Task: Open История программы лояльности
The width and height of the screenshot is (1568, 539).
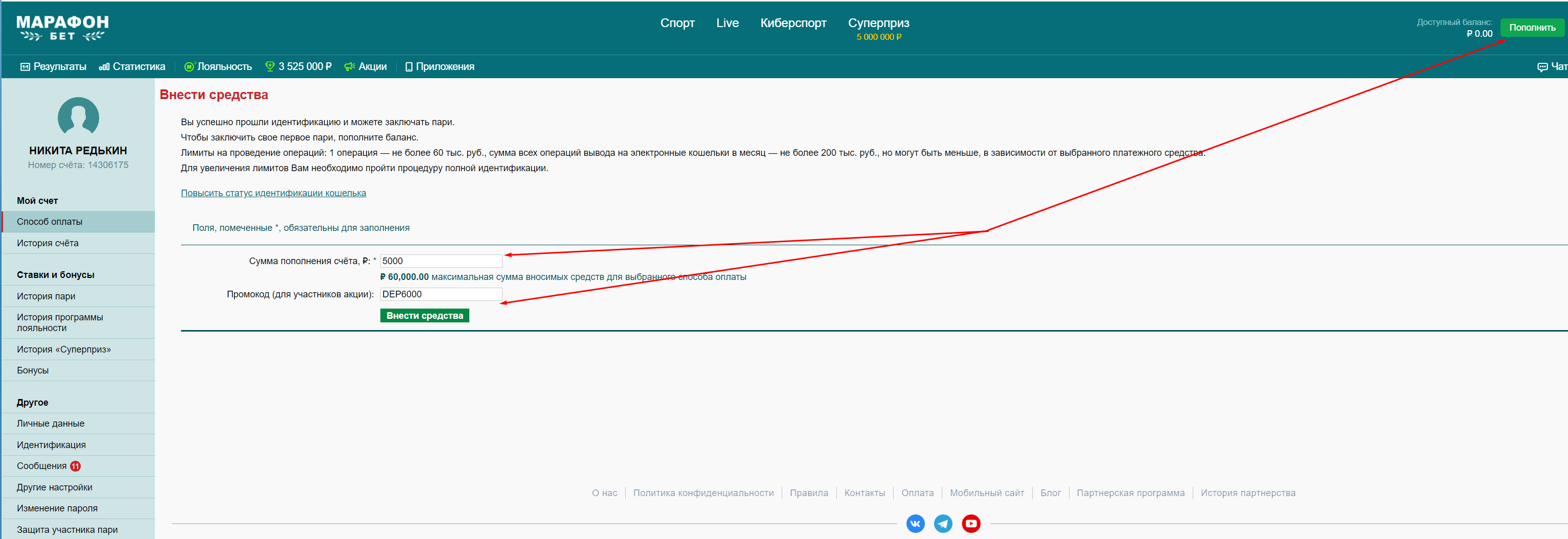Action: pyautogui.click(x=78, y=322)
